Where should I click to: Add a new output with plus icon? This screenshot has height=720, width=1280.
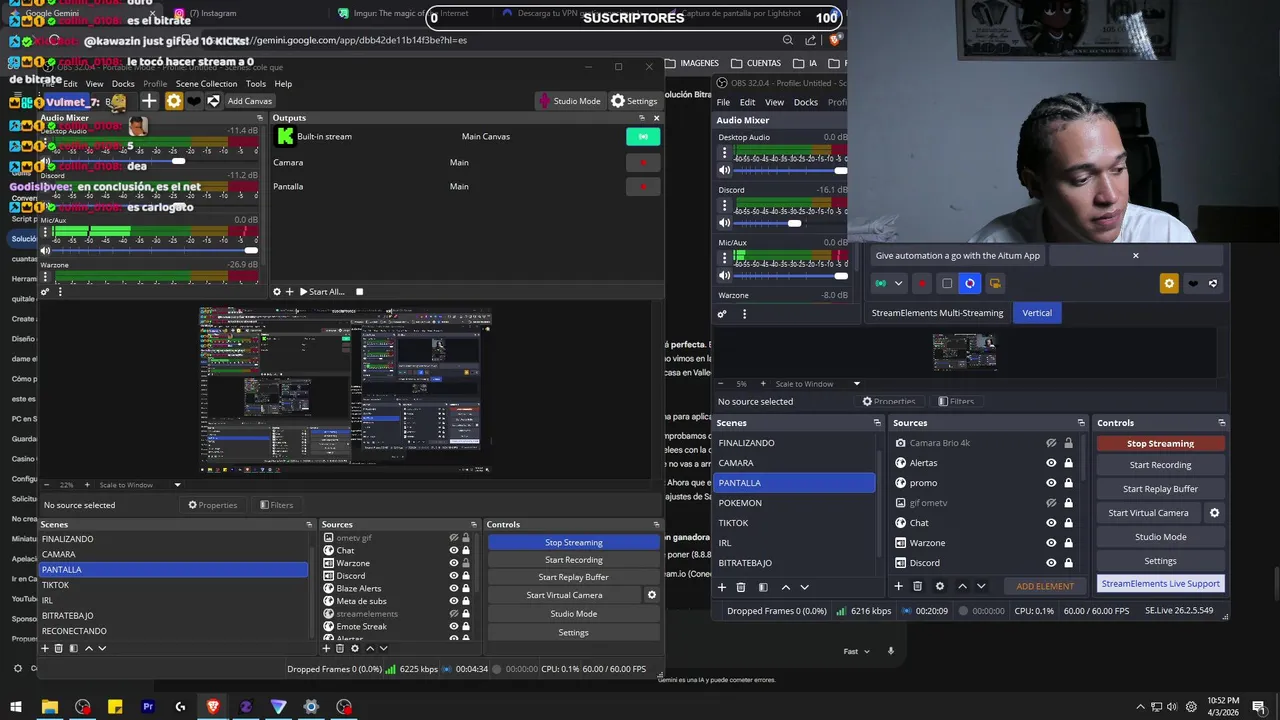point(290,292)
